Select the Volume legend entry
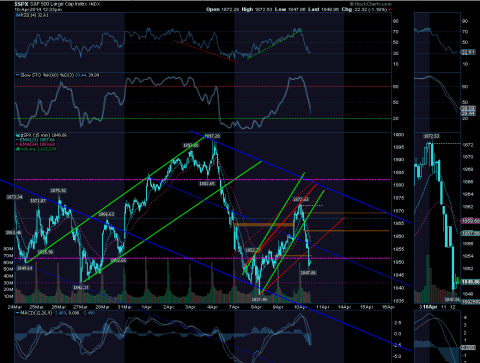 tap(36, 149)
